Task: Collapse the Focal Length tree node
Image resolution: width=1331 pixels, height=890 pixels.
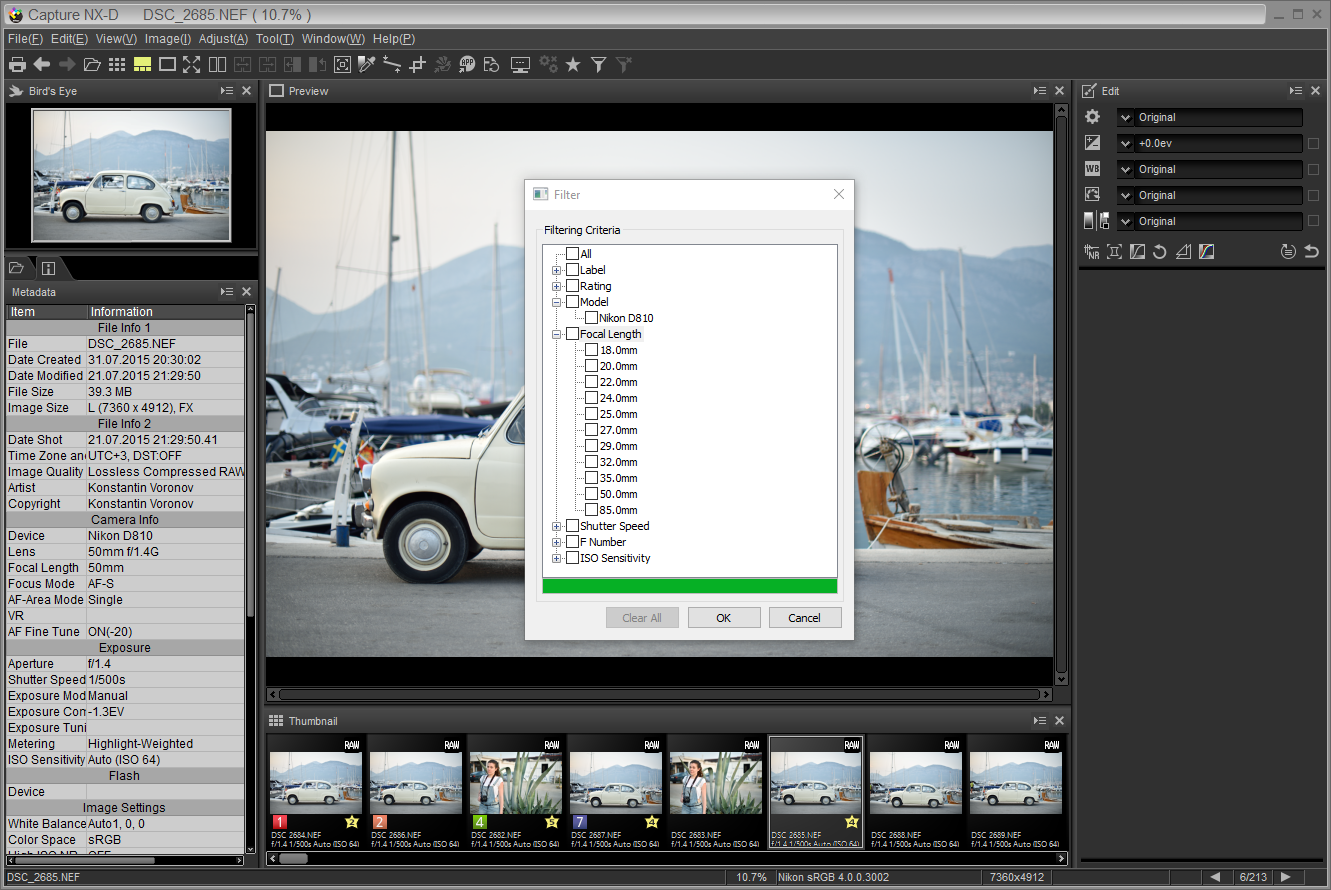Action: click(557, 334)
